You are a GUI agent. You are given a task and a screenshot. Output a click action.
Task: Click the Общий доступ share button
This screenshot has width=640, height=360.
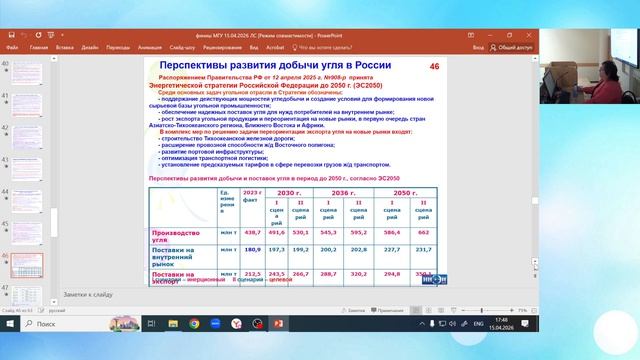(511, 47)
